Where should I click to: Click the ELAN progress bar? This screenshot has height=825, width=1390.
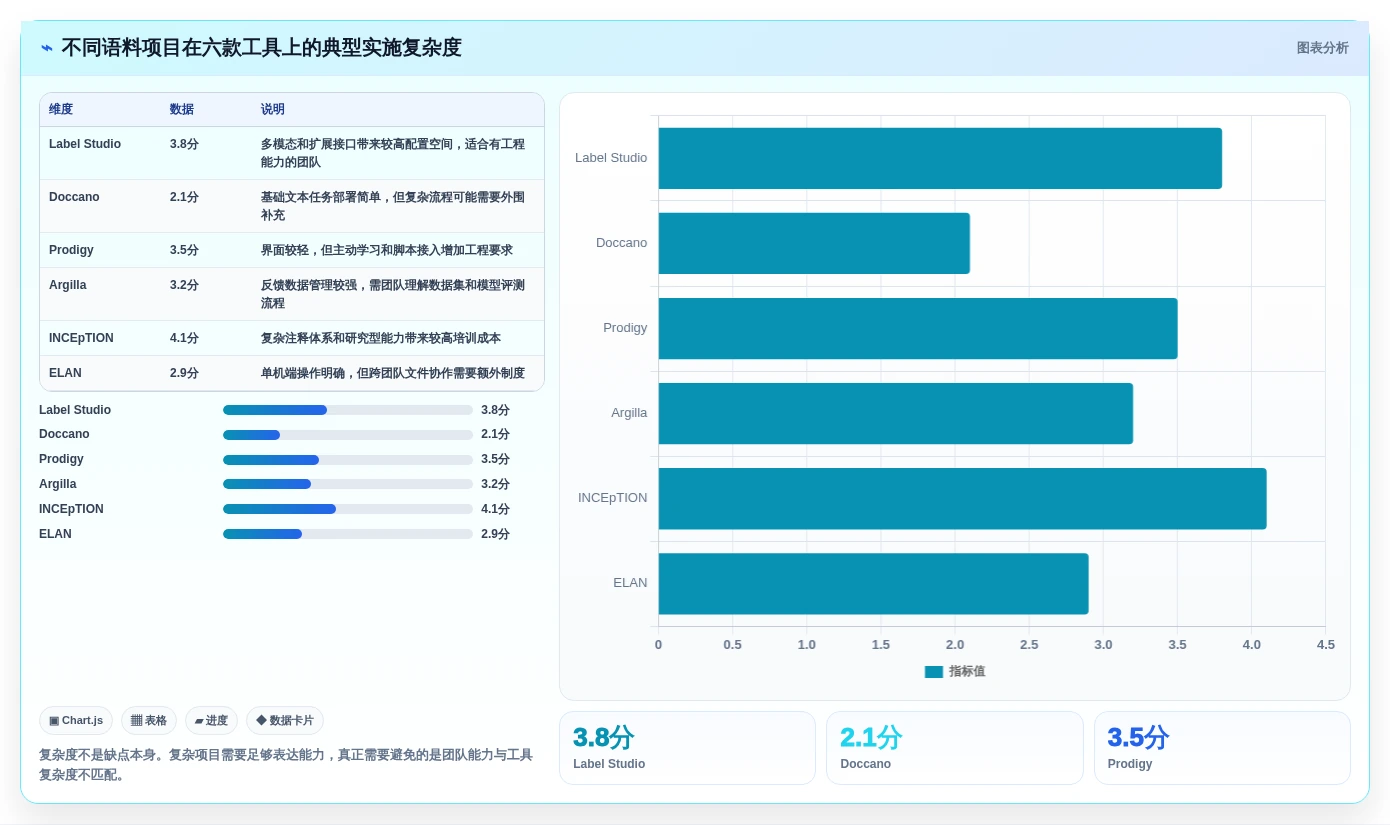(348, 534)
